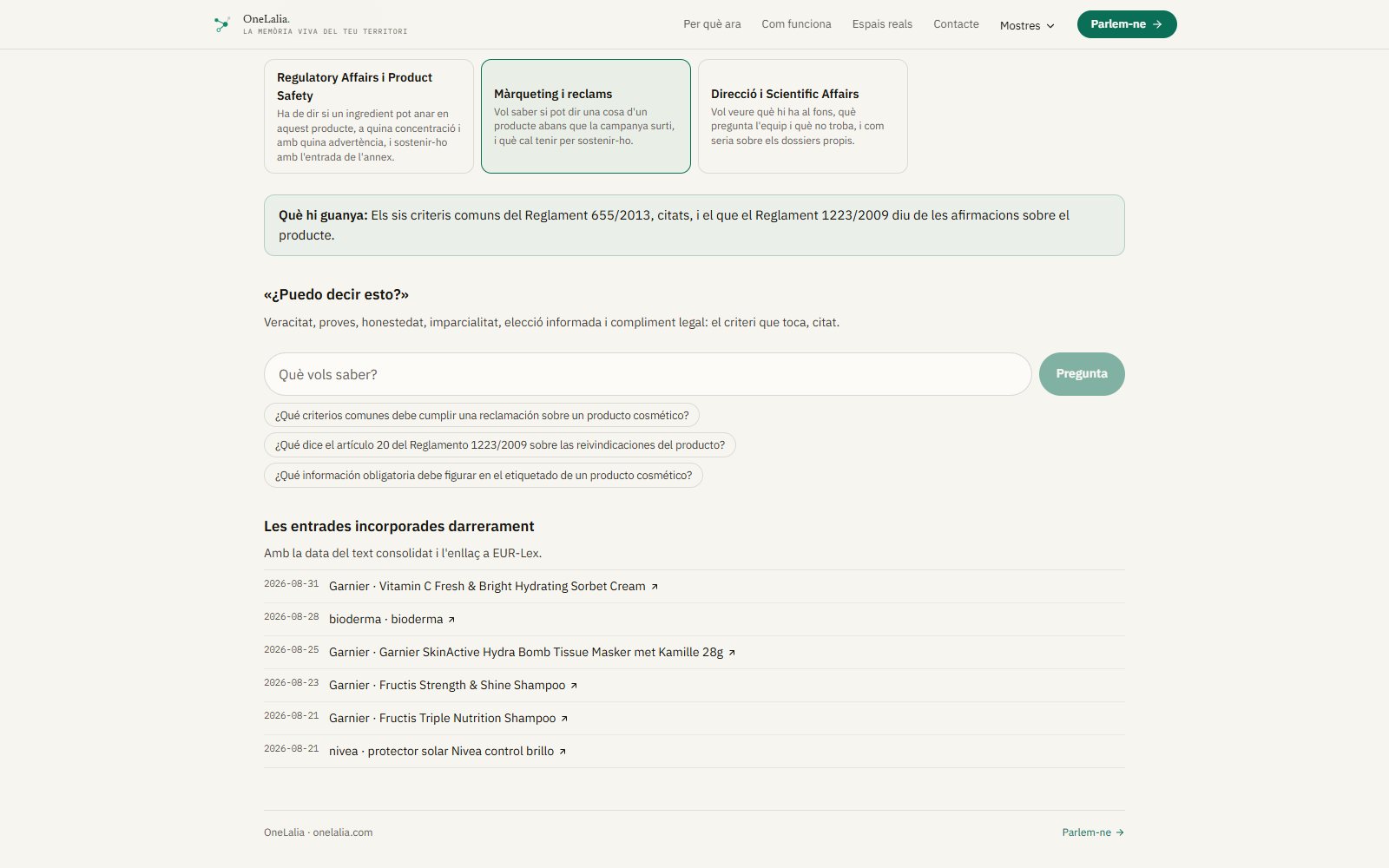Click the date 2026-08-25 in entries list
This screenshot has height=868, width=1389.
(291, 650)
